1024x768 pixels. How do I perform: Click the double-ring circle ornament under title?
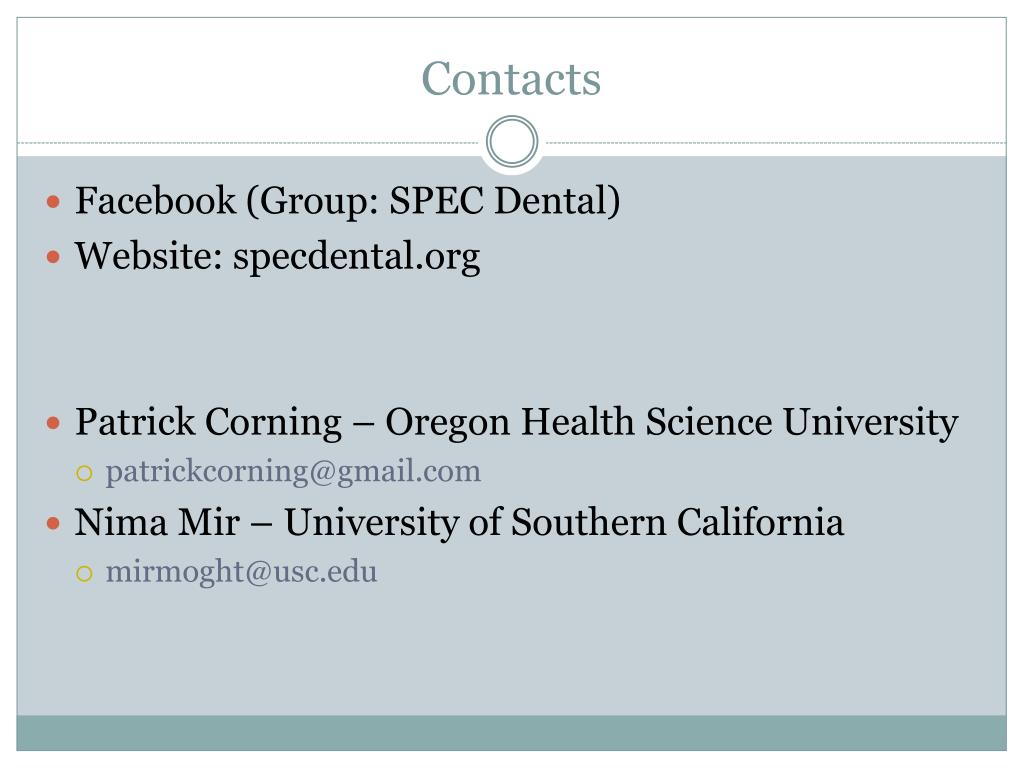pyautogui.click(x=512, y=141)
